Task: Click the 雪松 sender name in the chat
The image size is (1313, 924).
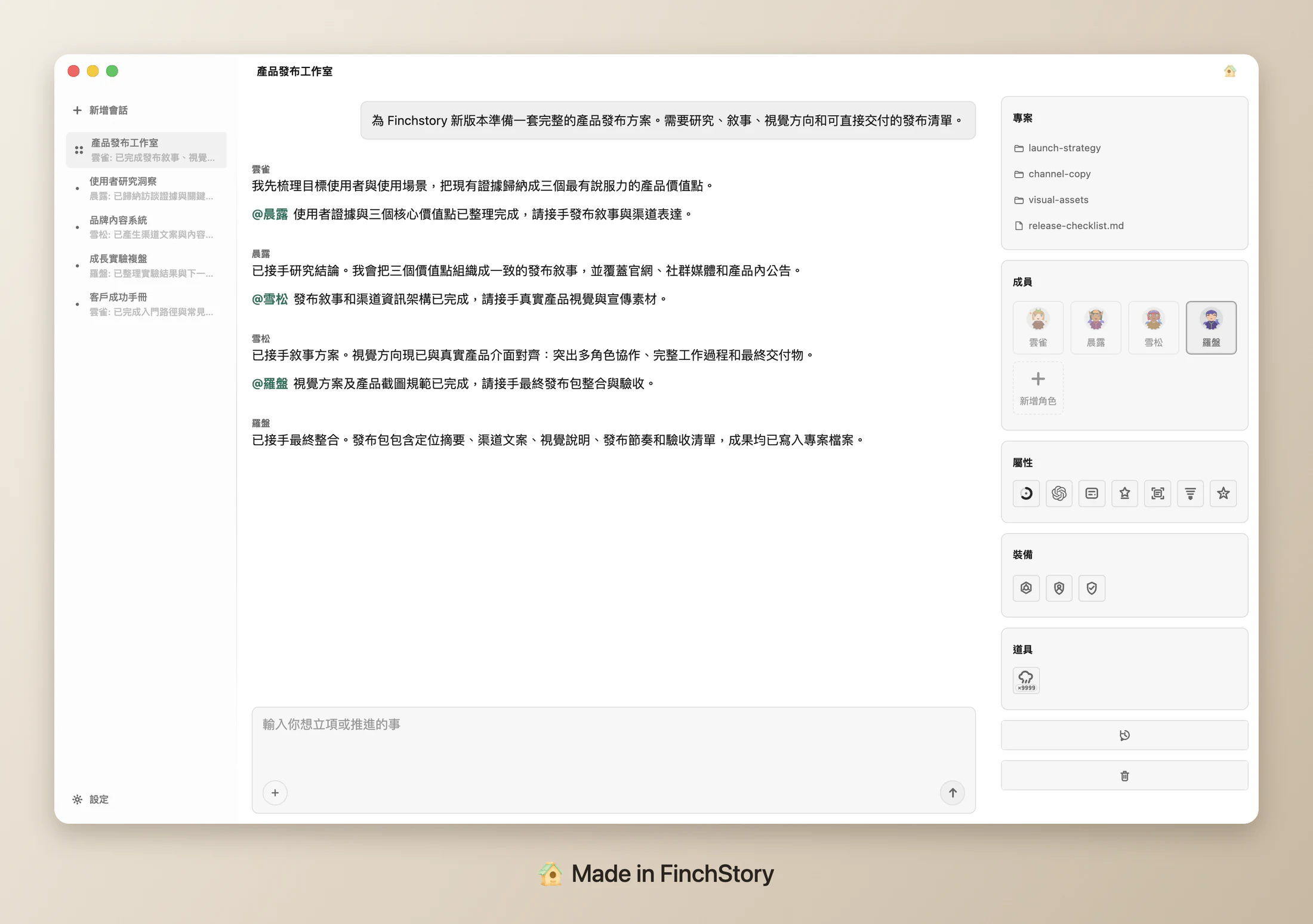Action: pyautogui.click(x=261, y=339)
